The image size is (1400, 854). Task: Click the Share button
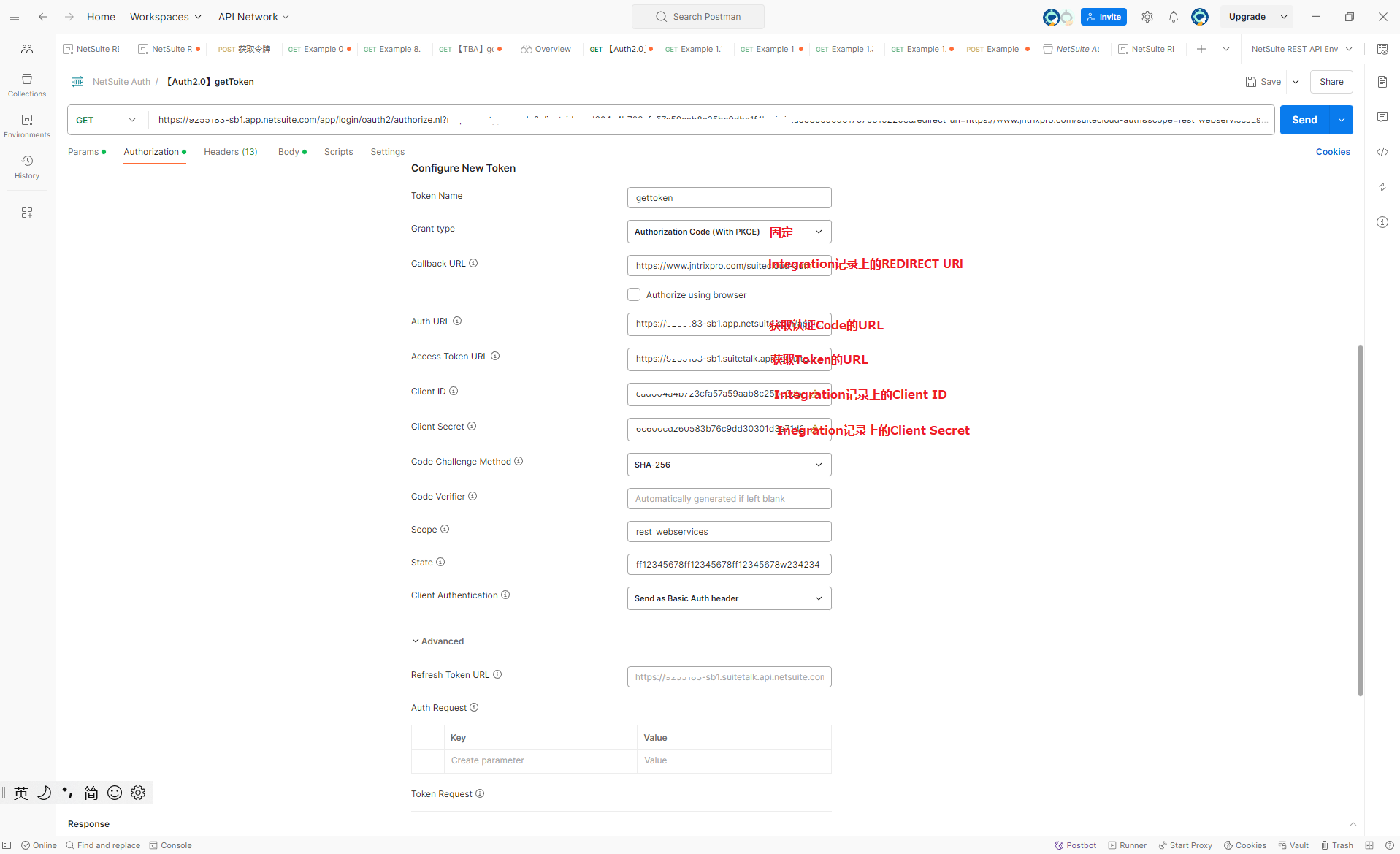coord(1331,82)
